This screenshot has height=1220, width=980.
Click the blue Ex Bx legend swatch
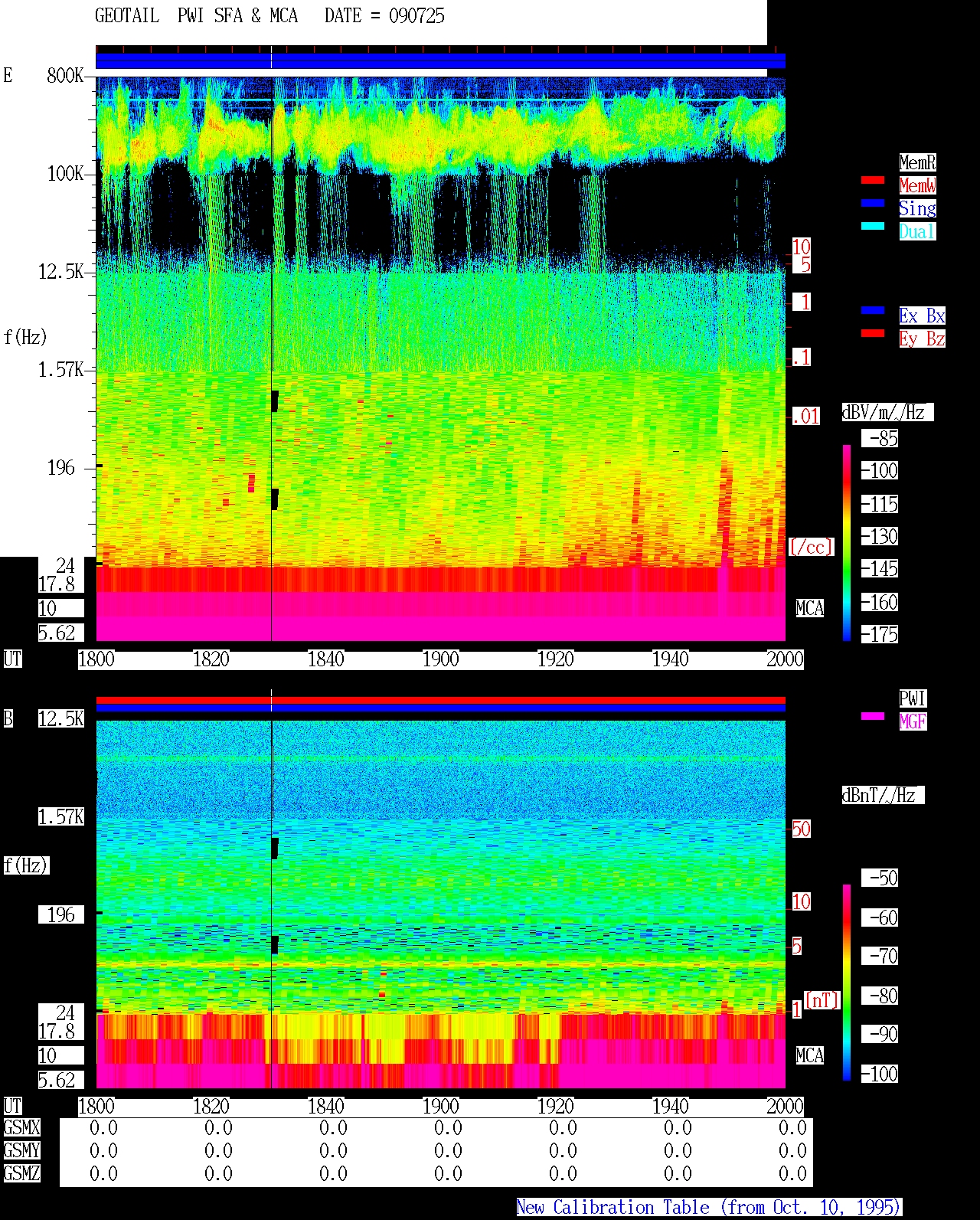point(873,310)
